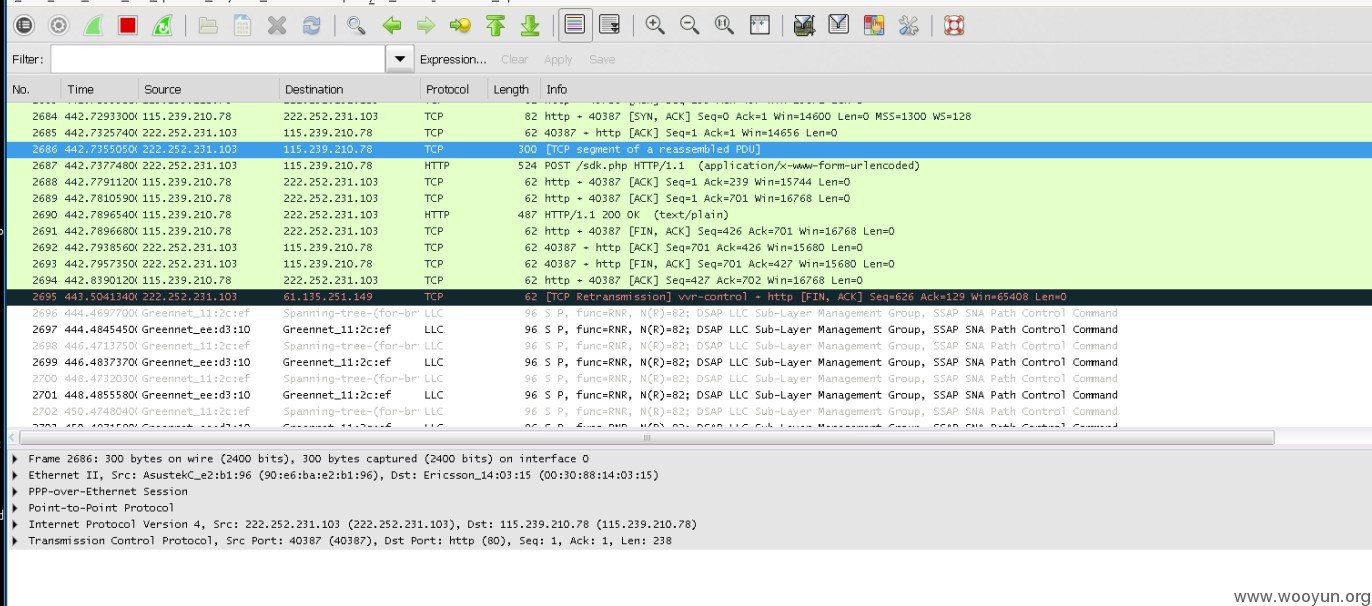This screenshot has width=1372, height=606.
Task: Jump to the first packet
Action: click(x=495, y=25)
